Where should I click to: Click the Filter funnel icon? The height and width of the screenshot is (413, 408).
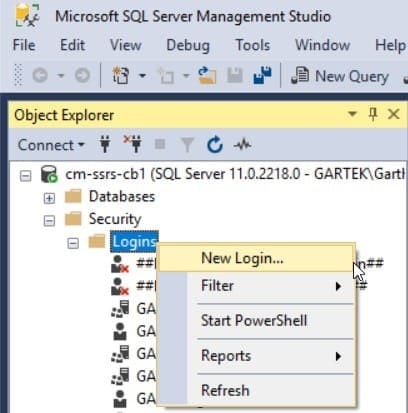187,145
